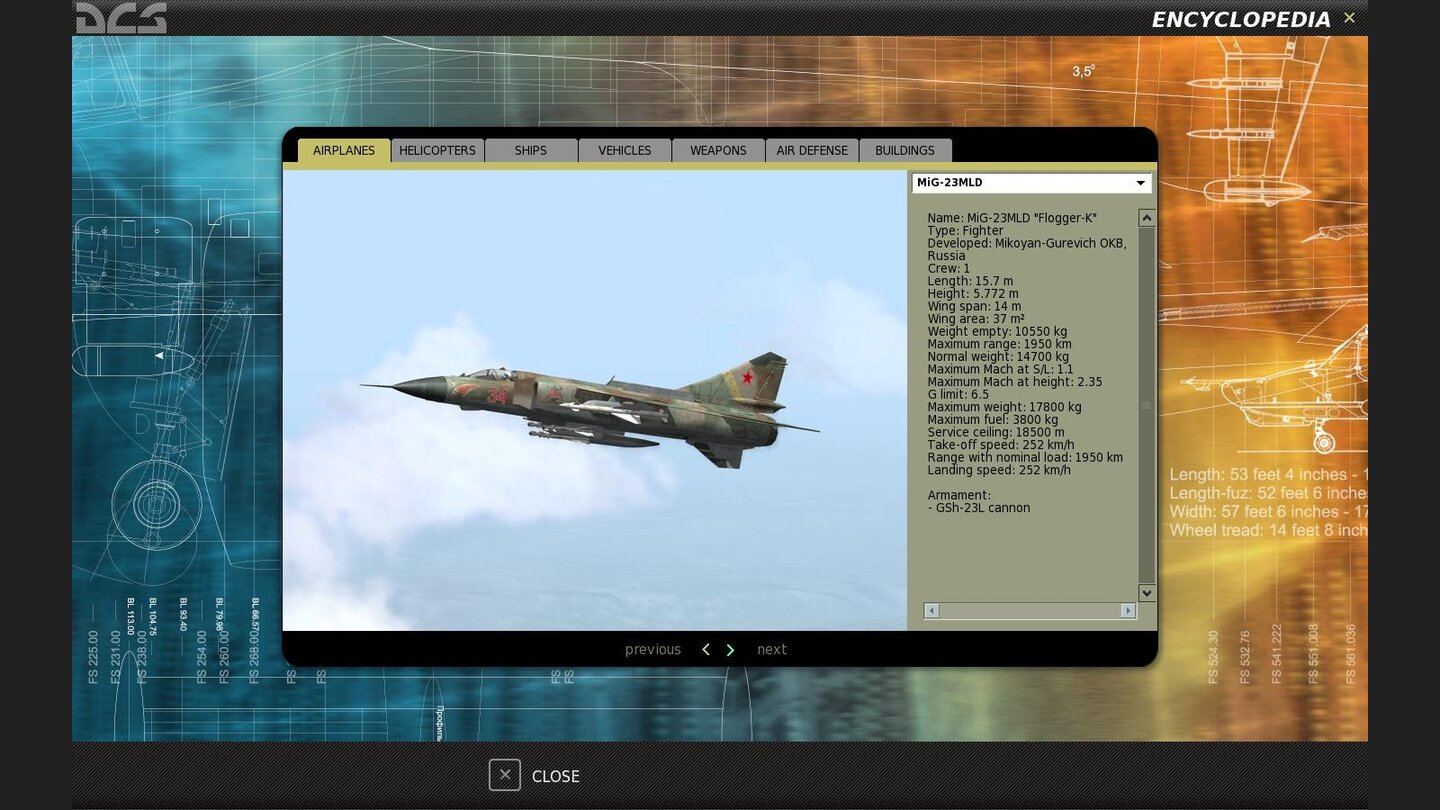
Task: Click the scroll up arrow in info panel
Action: tap(1147, 218)
